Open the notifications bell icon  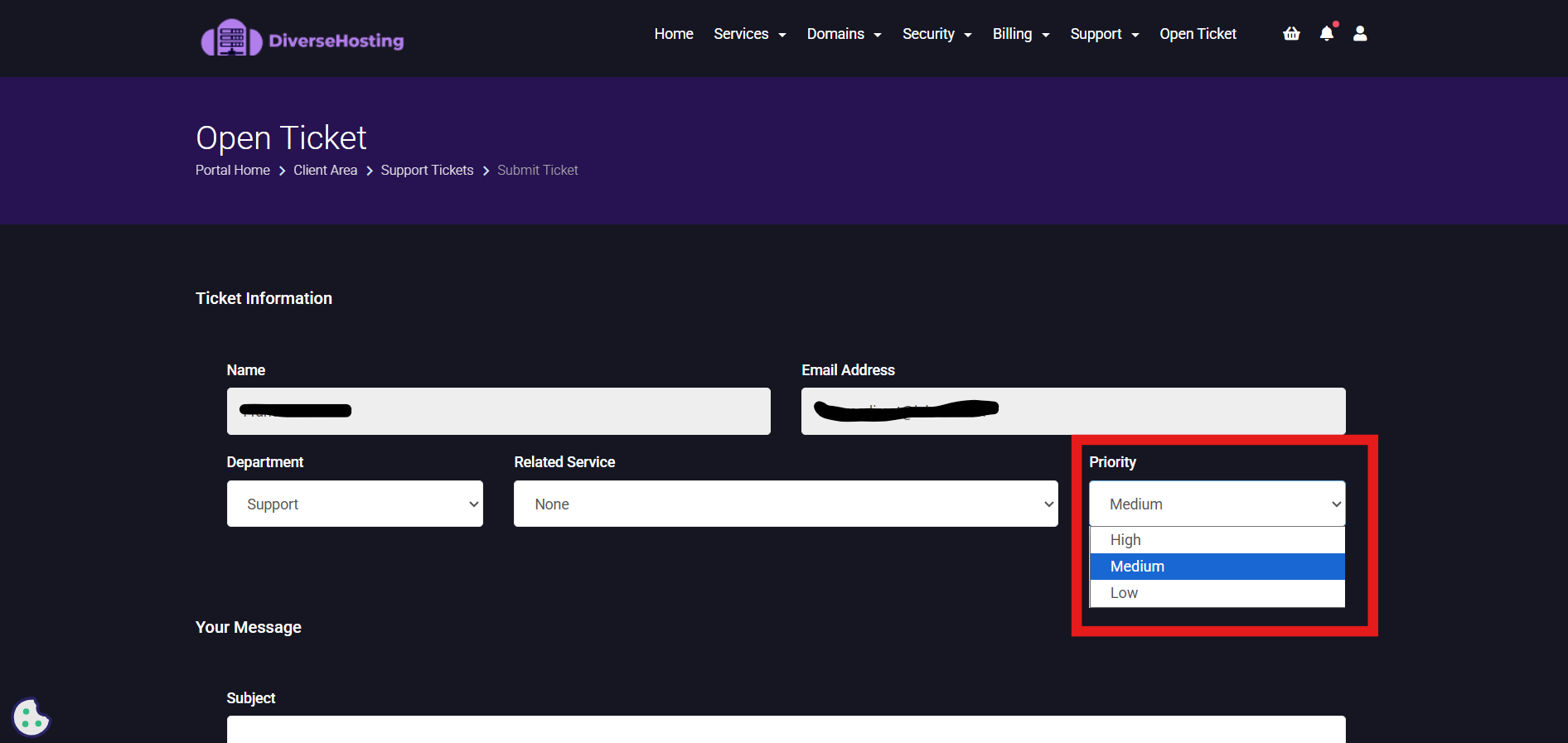pos(1327,34)
